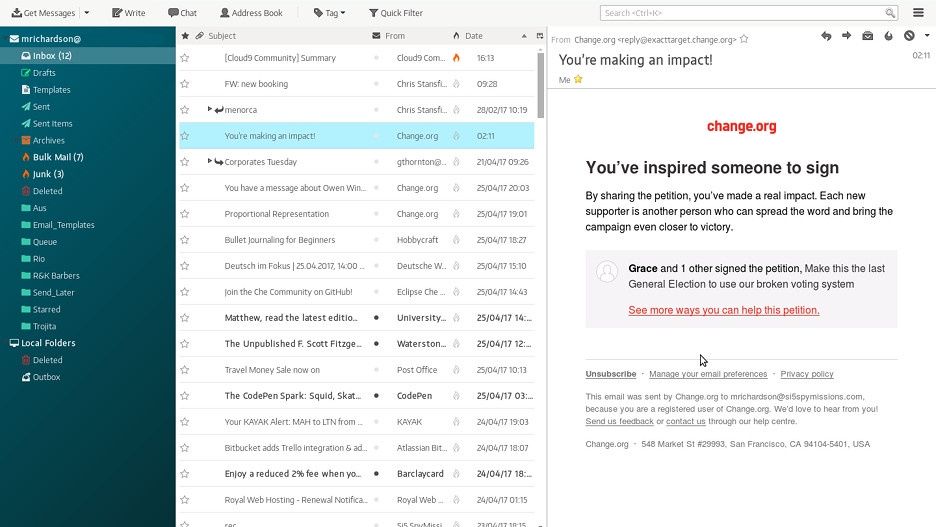This screenshot has height=527, width=936.
Task: Star the Cloud9 Community Summary message
Action: 185,58
